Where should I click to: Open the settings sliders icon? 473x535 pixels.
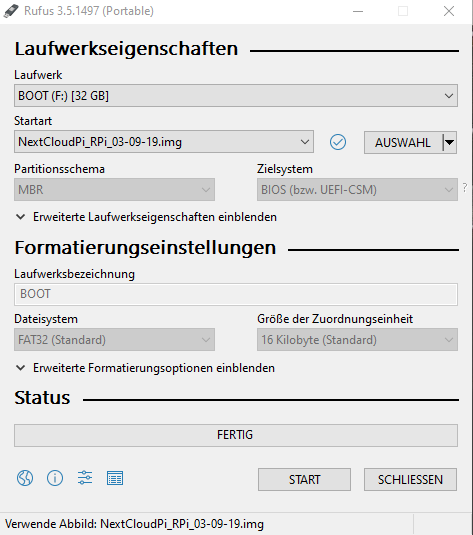(85, 478)
